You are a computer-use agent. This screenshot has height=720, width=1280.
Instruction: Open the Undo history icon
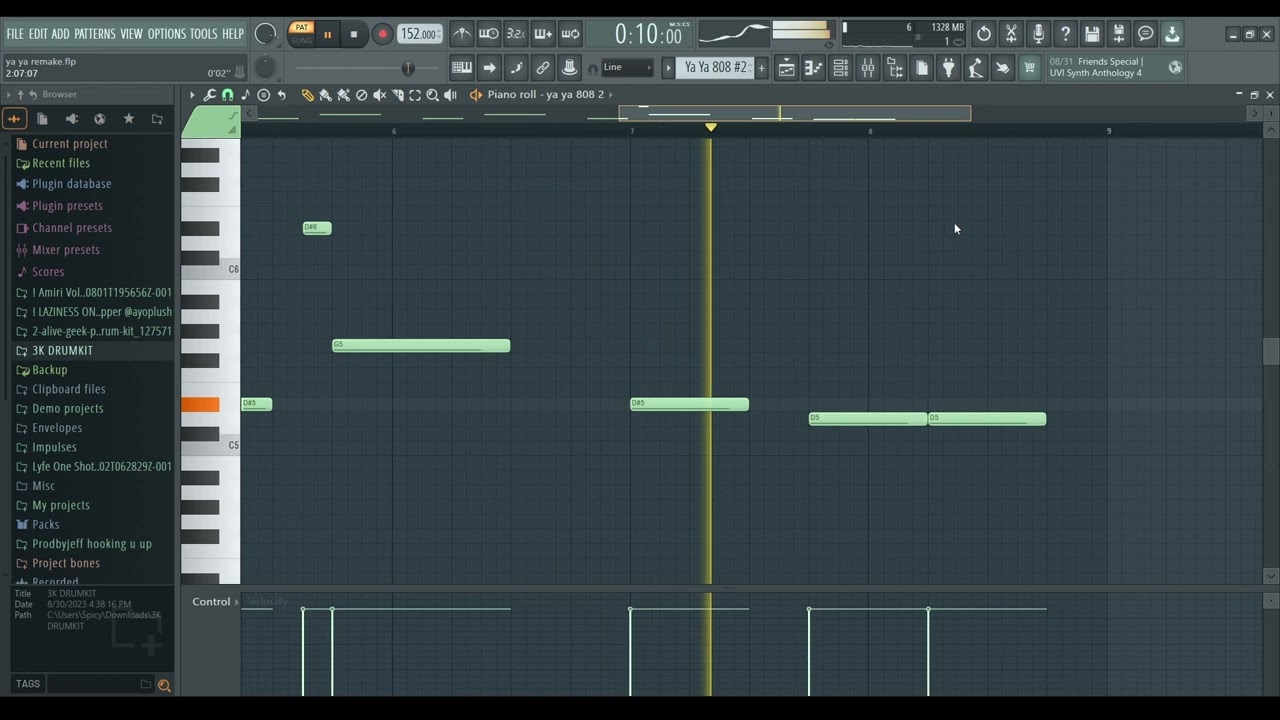click(x=984, y=34)
